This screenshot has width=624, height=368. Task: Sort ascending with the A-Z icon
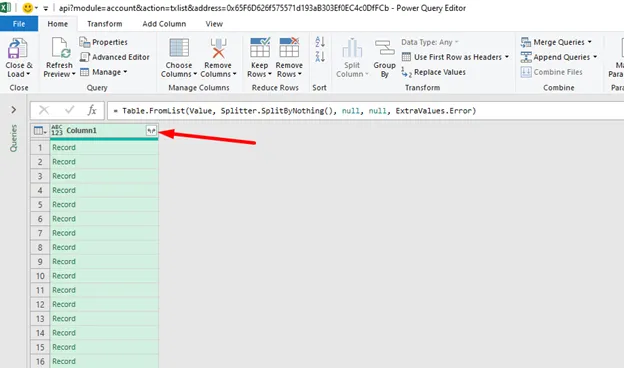(320, 41)
